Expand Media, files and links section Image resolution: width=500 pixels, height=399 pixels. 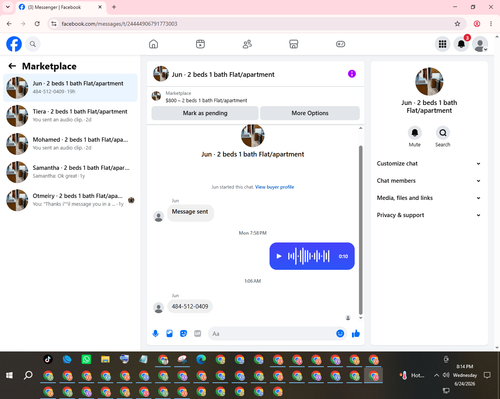(429, 198)
